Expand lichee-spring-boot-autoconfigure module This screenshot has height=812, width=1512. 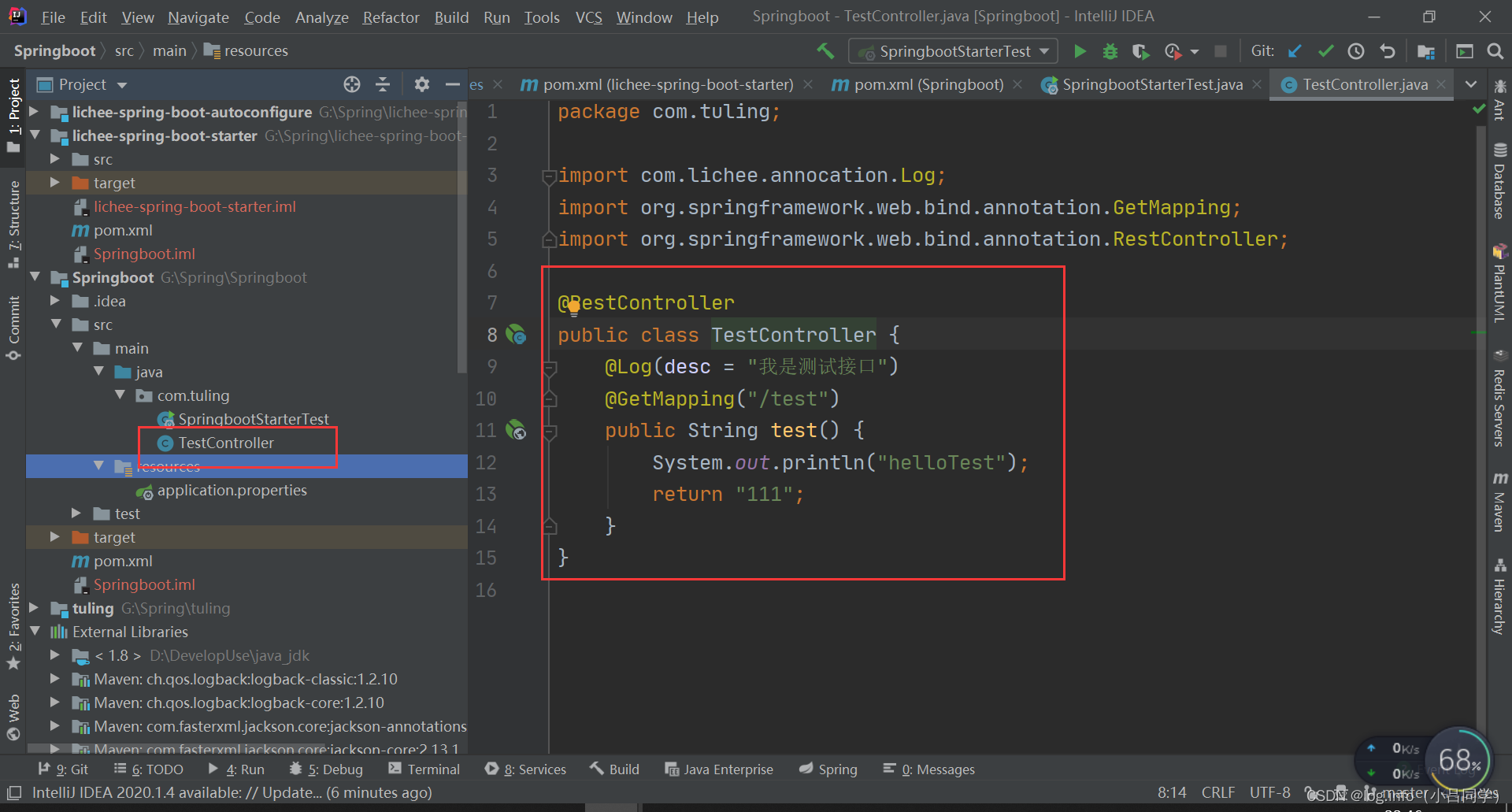pos(34,112)
